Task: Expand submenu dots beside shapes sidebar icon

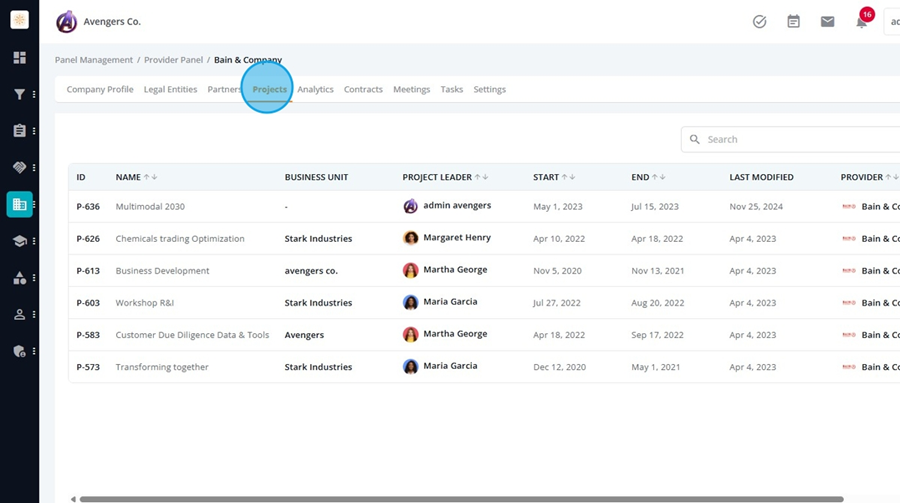Action: [x=34, y=278]
